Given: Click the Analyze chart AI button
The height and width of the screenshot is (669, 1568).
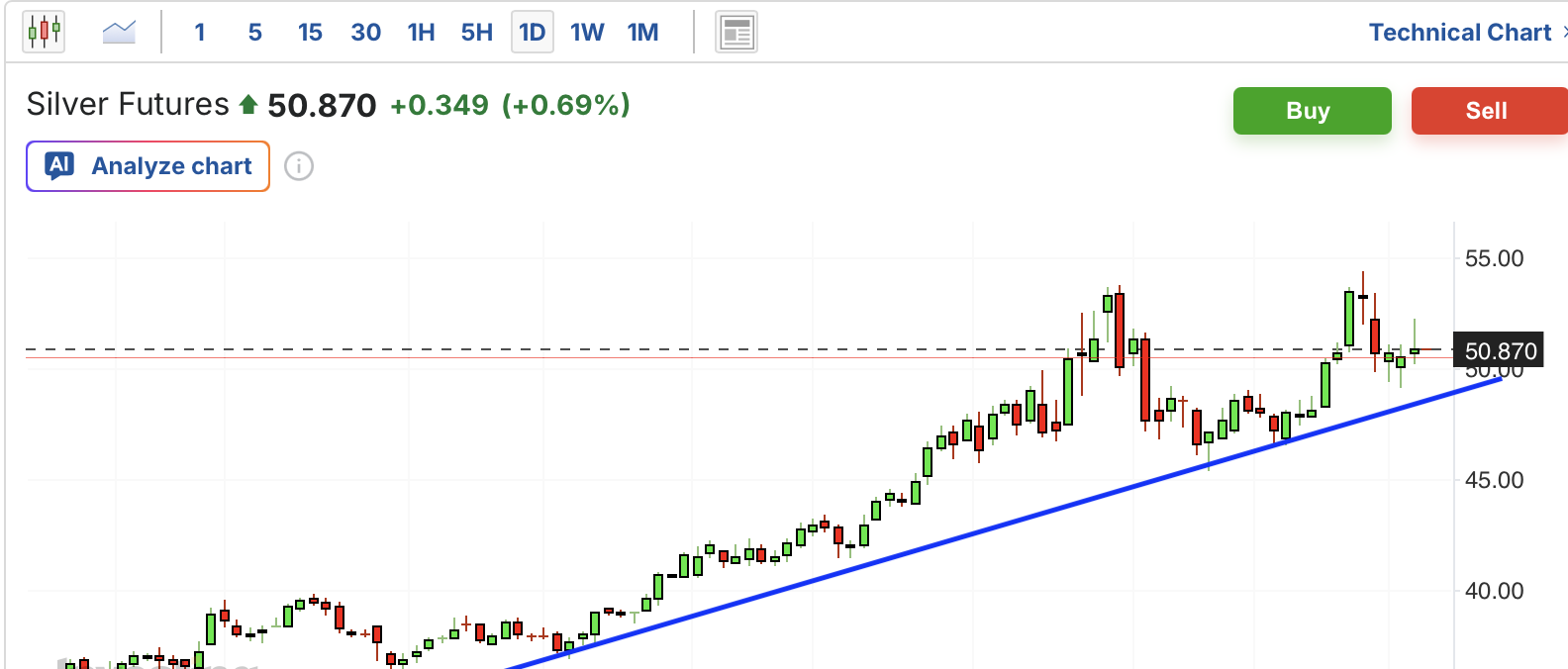Looking at the screenshot, I should click(147, 166).
